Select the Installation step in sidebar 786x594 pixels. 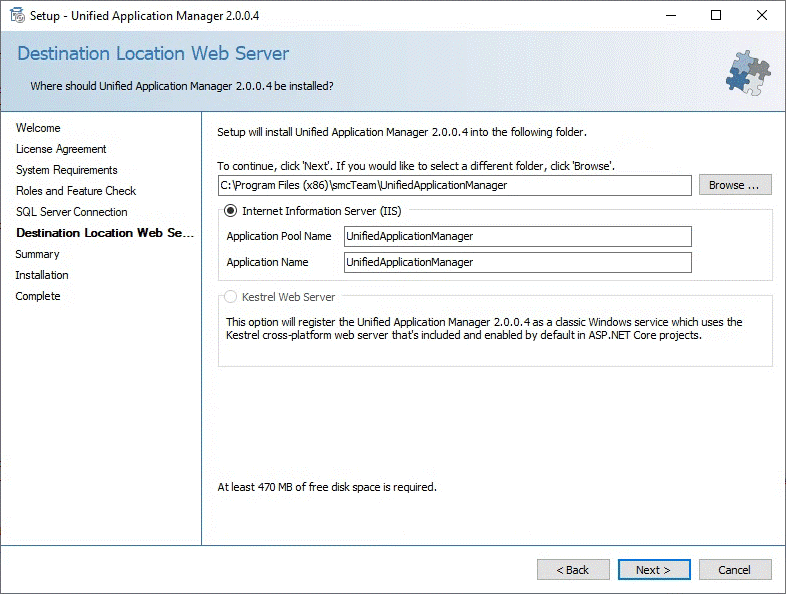(42, 275)
